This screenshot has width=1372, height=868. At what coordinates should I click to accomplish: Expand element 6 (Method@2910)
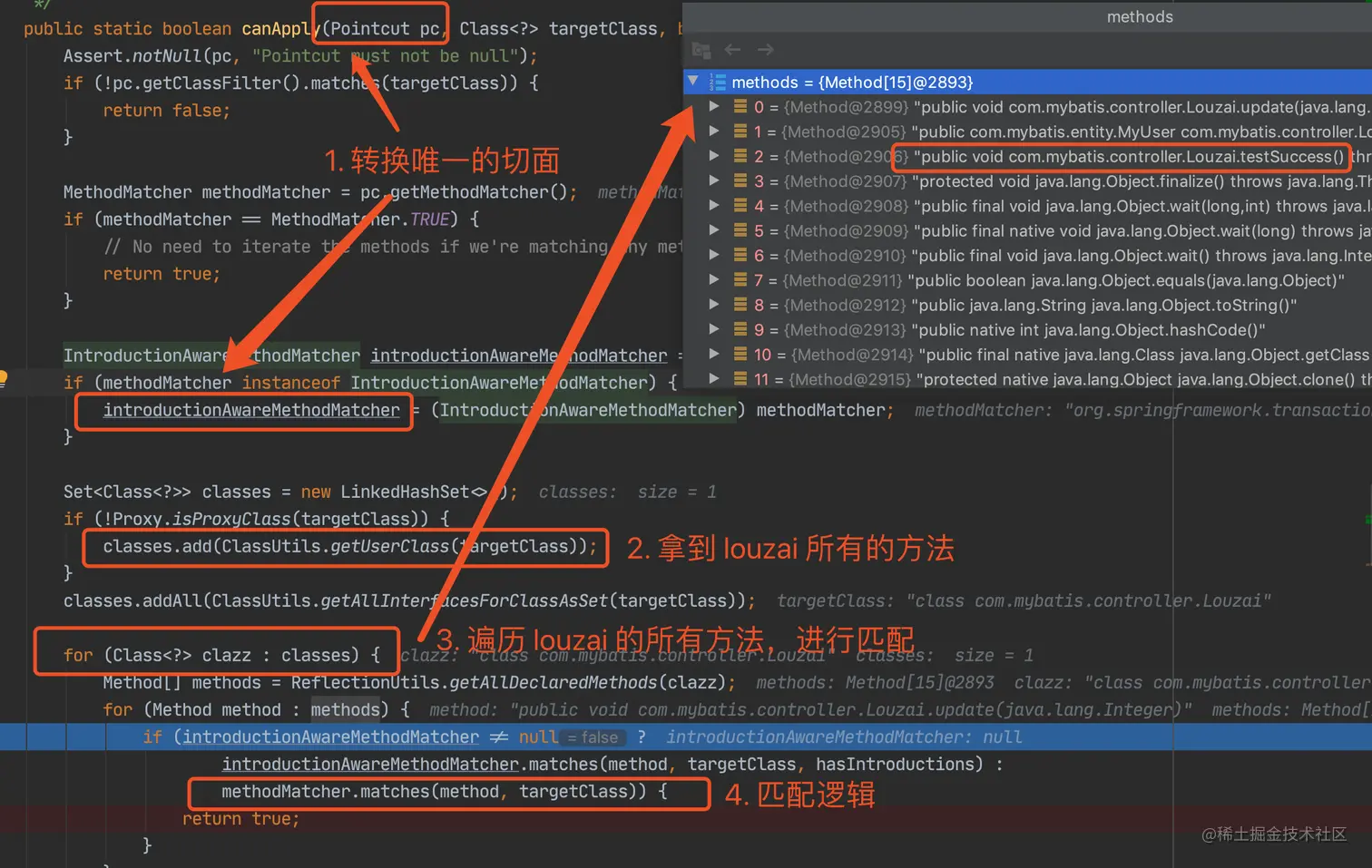[715, 255]
